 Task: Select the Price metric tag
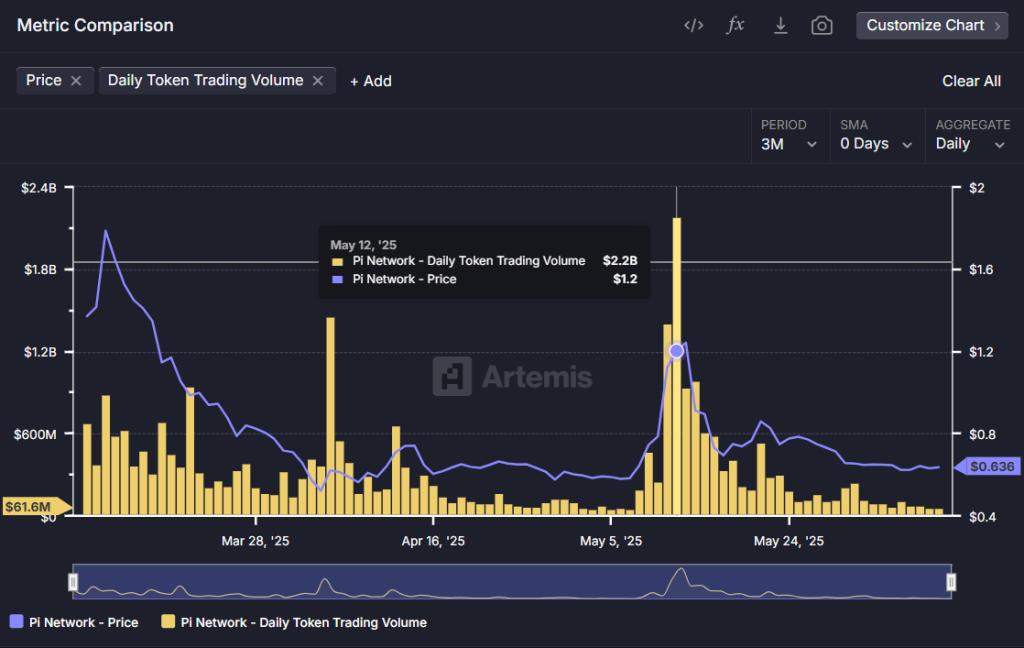click(x=44, y=81)
